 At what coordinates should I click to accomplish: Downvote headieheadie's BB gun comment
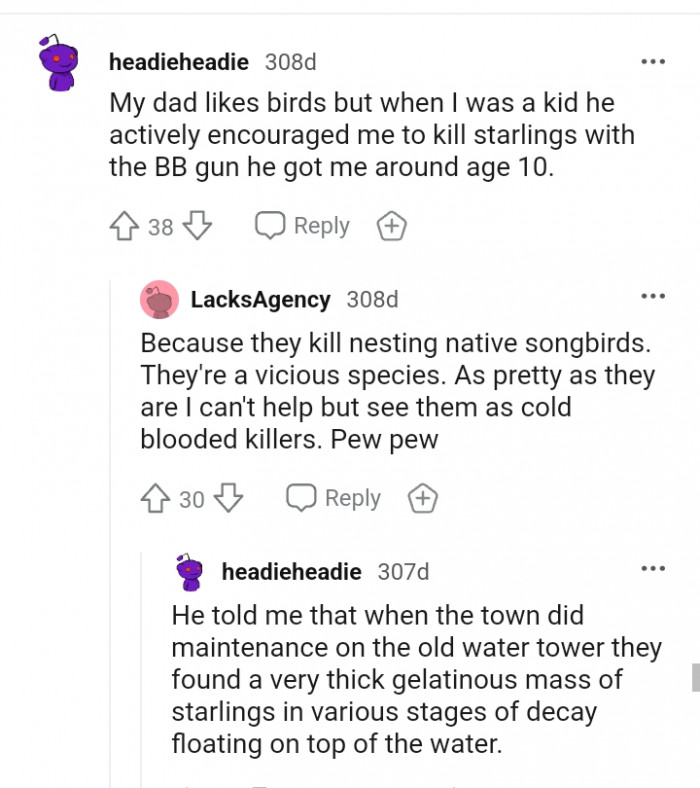197,227
